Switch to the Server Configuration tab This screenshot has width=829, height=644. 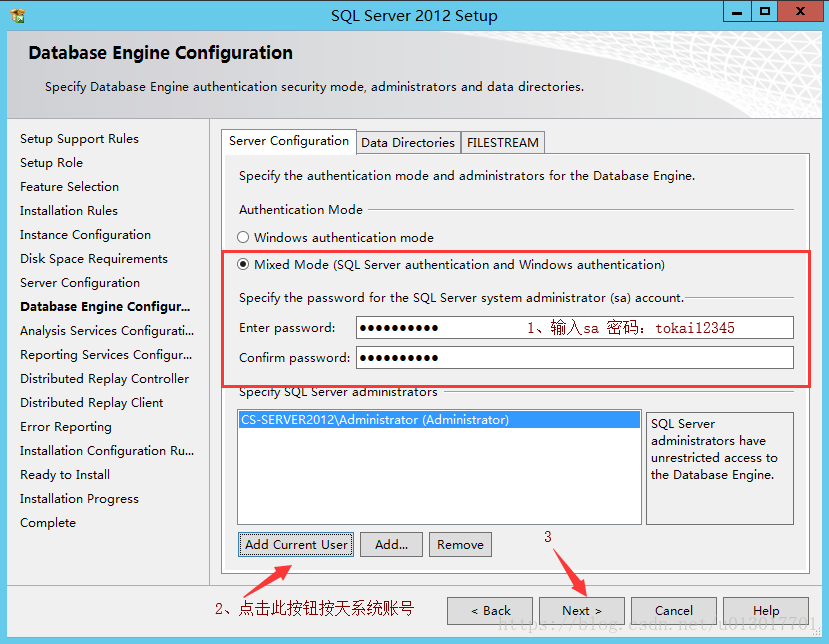click(289, 141)
